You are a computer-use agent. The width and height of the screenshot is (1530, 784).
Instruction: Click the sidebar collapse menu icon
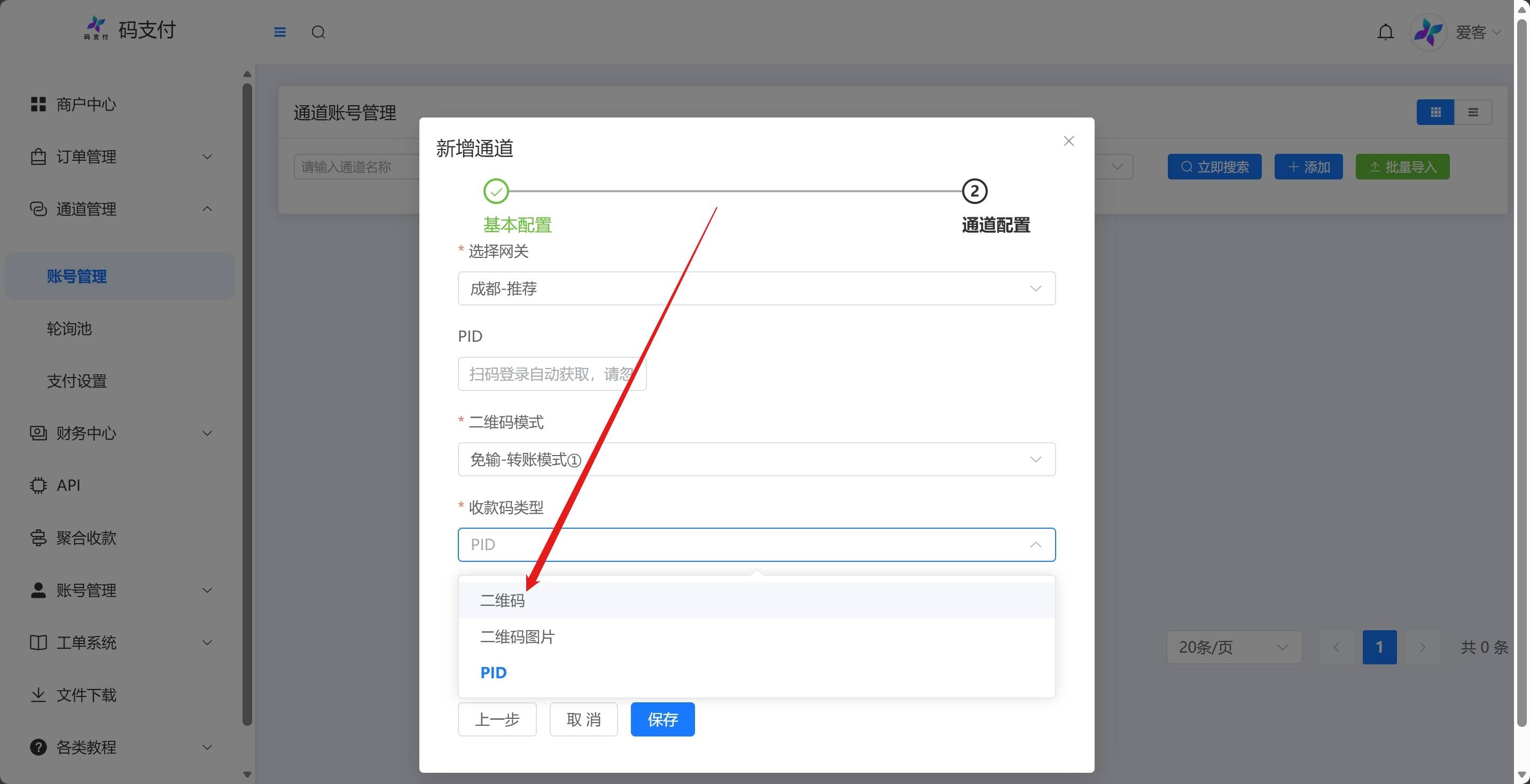pos(280,32)
